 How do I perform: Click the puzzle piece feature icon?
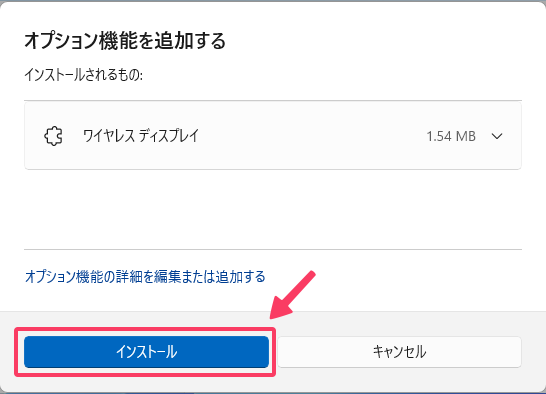pos(53,136)
